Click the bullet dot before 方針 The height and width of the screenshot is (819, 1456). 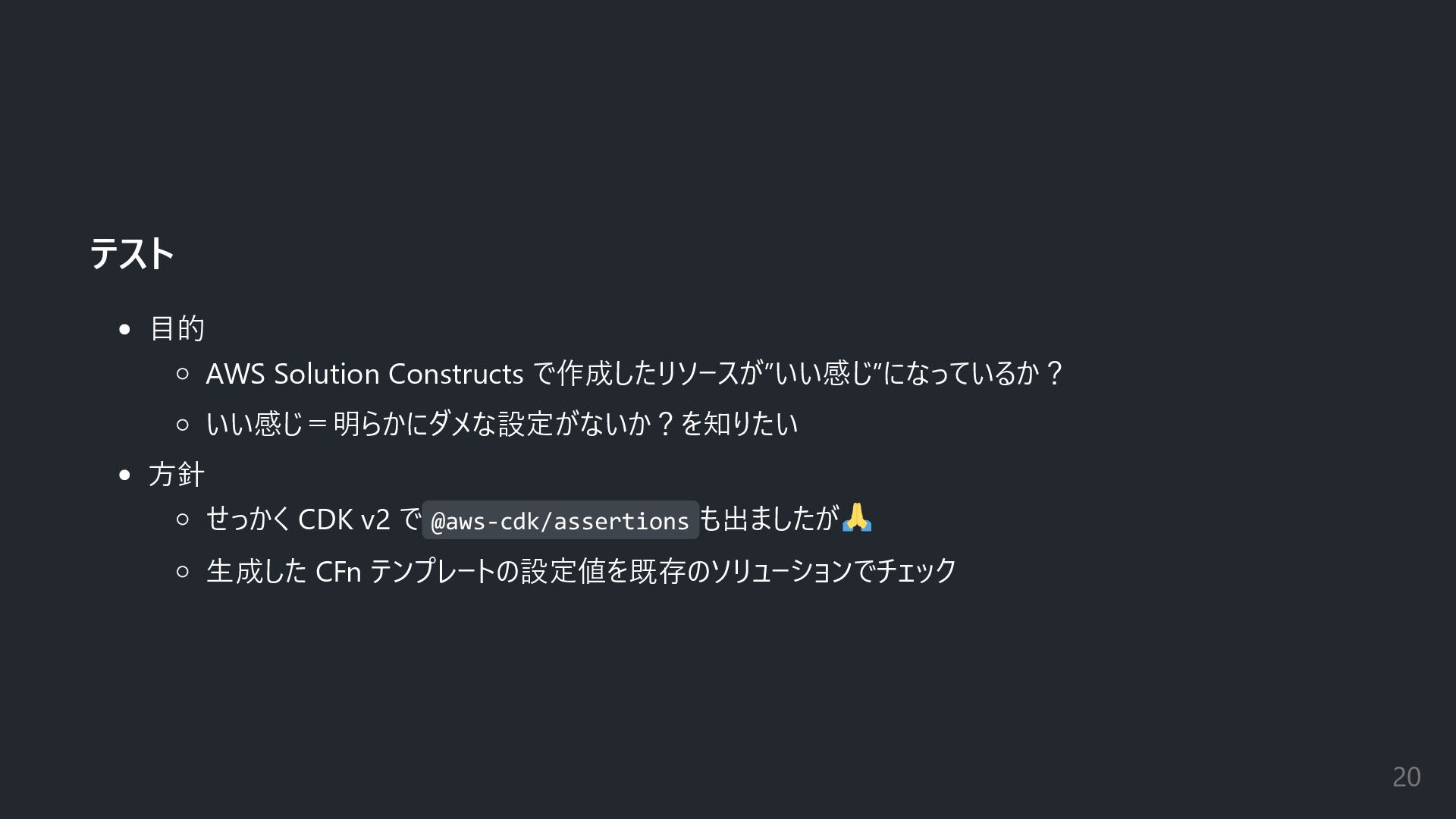coord(125,475)
